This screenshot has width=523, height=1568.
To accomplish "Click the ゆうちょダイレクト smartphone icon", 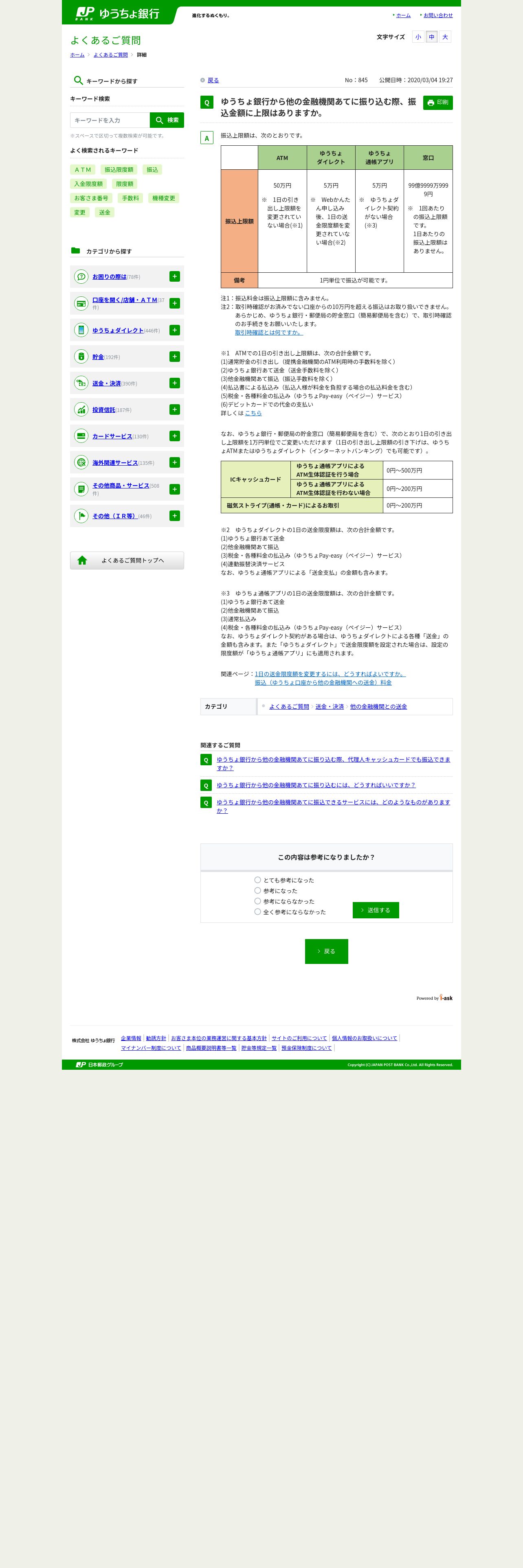I will coord(81,330).
